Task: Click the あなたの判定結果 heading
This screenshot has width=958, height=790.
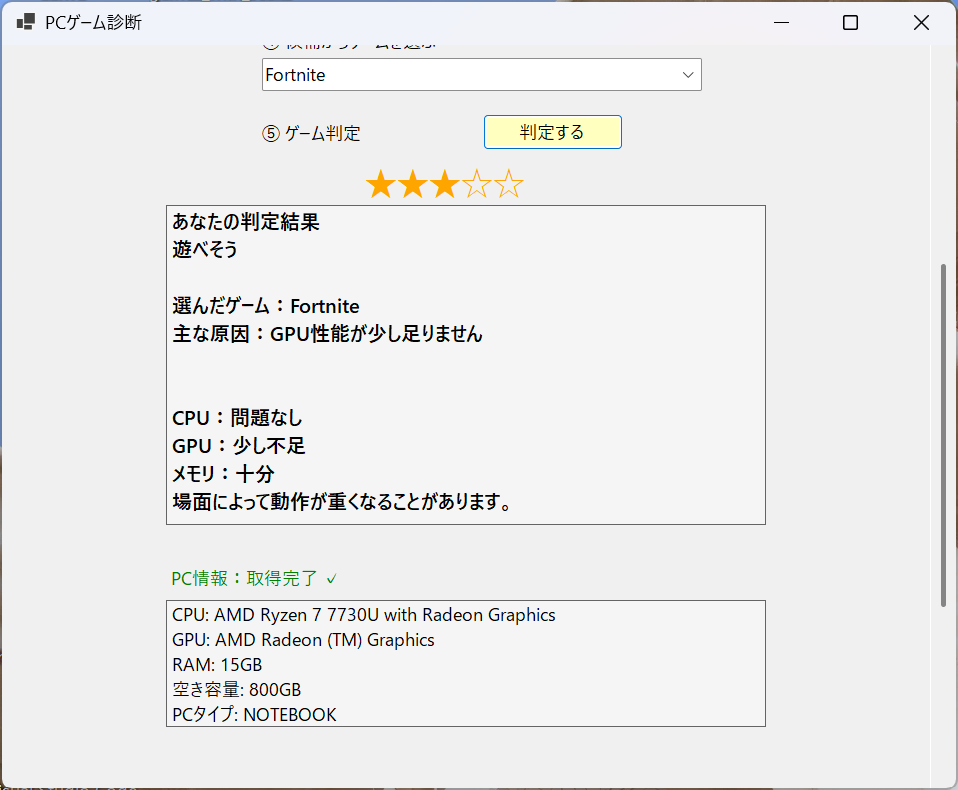Action: coord(246,222)
